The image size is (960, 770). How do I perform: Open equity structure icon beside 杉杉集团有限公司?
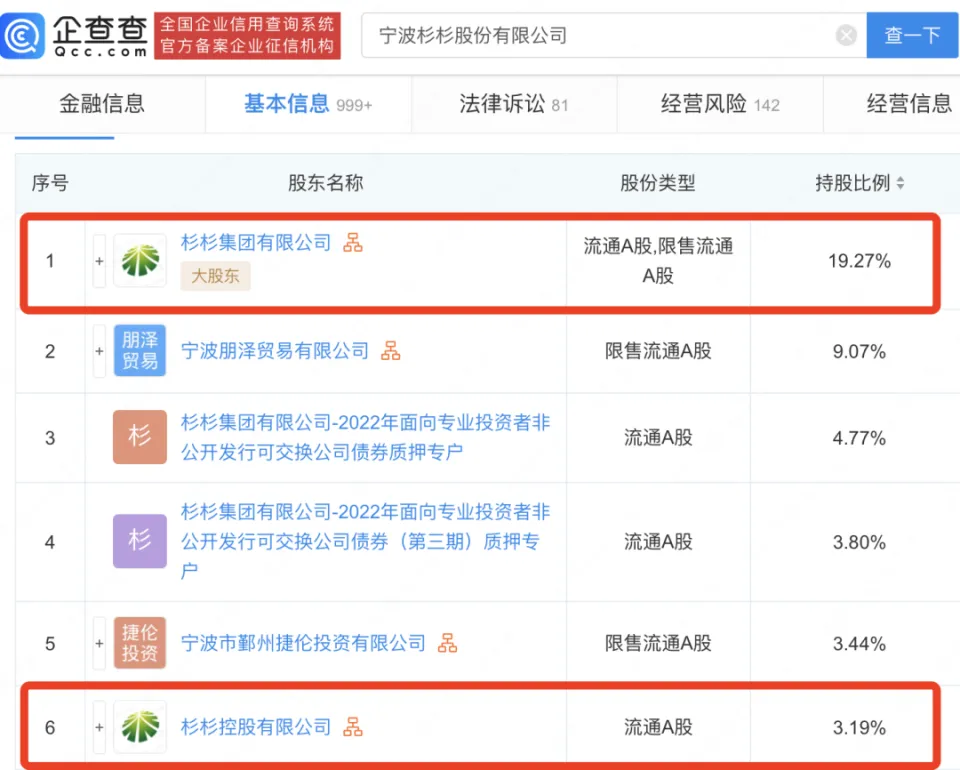tap(353, 242)
